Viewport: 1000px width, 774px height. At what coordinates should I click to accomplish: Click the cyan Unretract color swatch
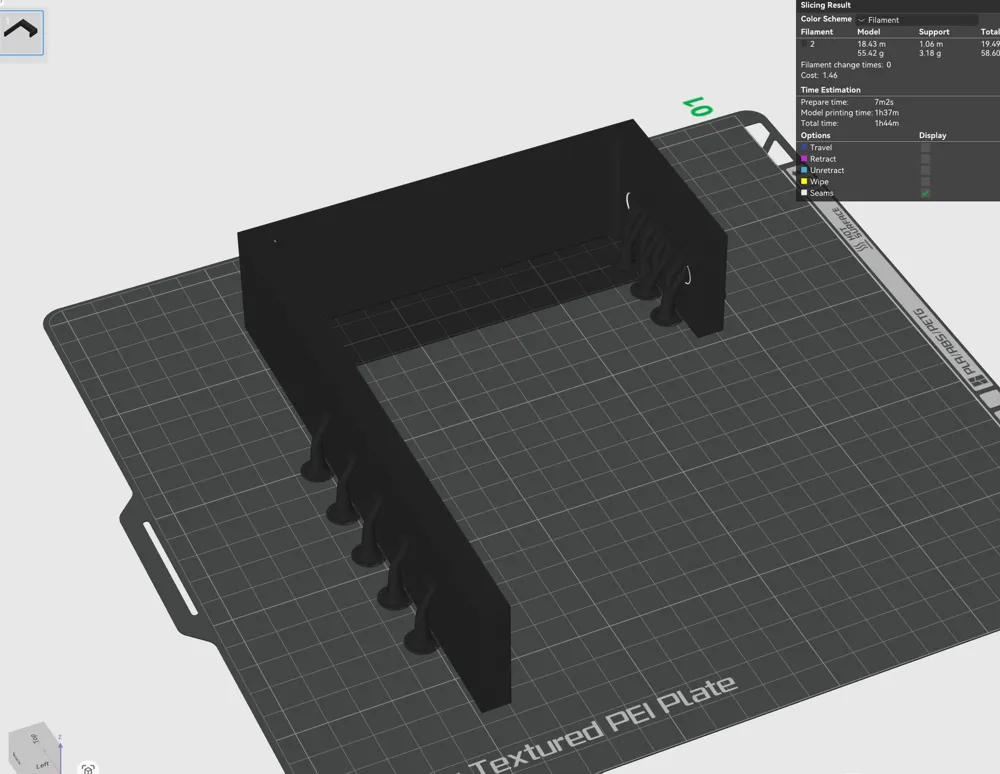804,170
